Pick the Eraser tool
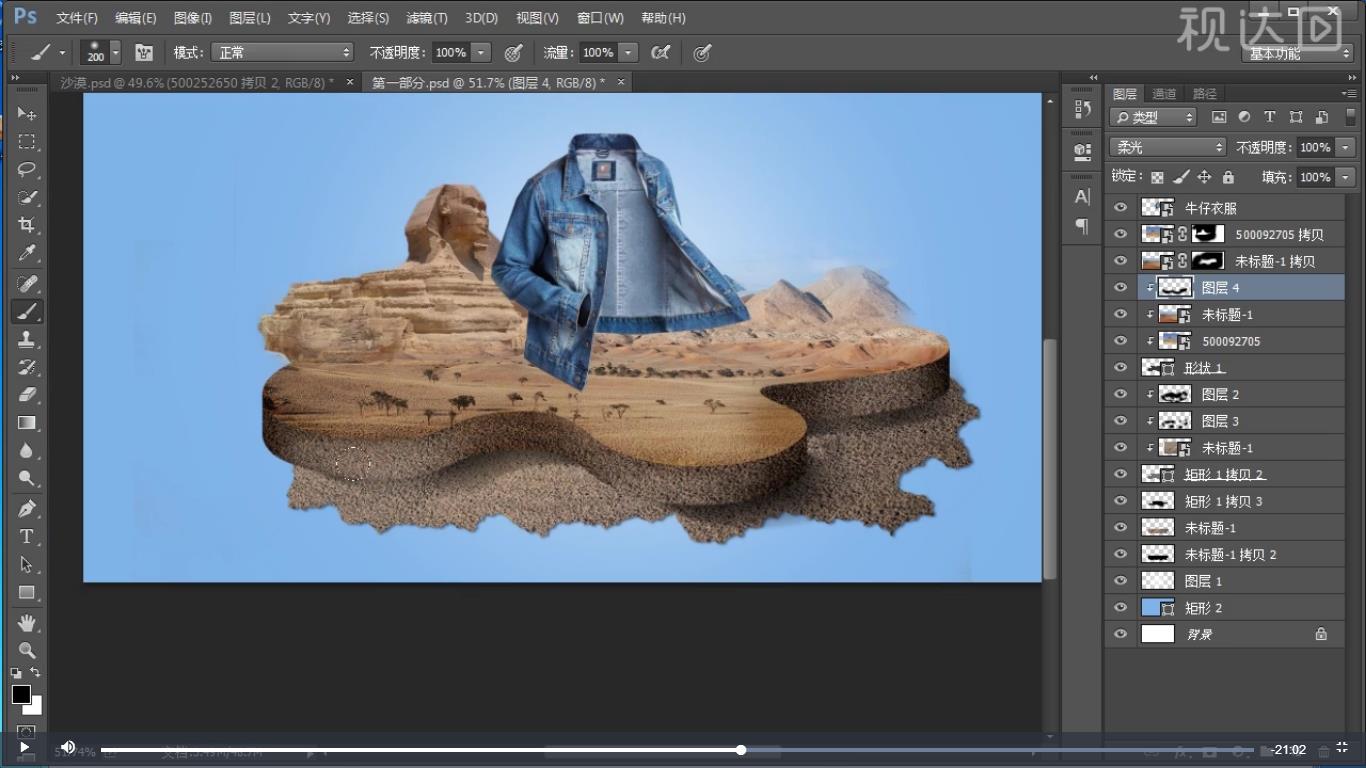This screenshot has width=1366, height=768. point(27,395)
